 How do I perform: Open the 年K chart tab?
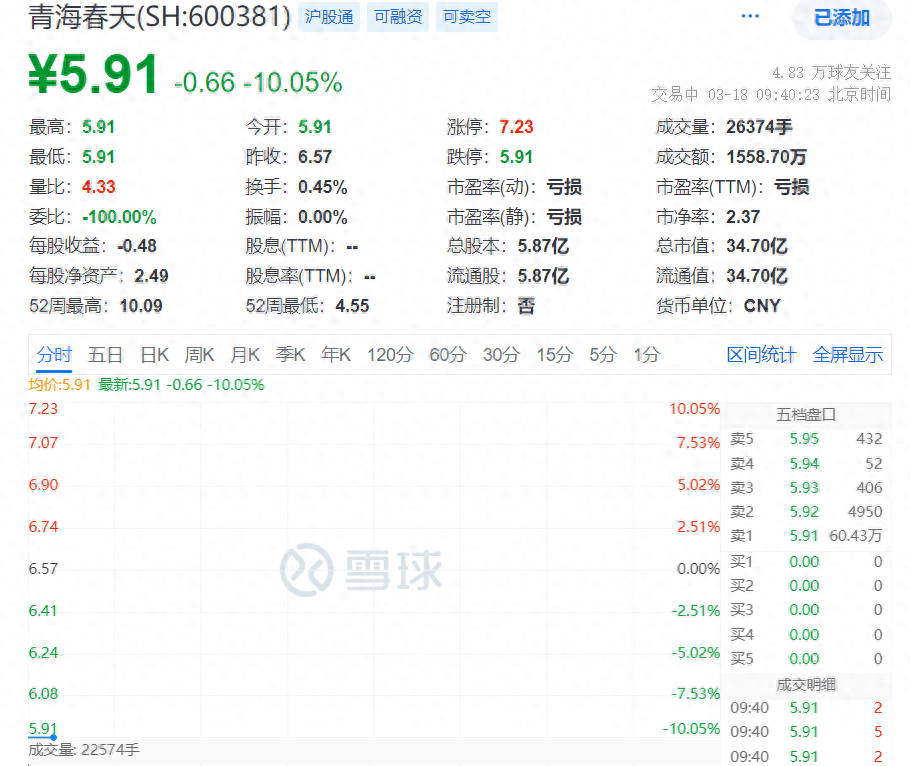tap(336, 355)
